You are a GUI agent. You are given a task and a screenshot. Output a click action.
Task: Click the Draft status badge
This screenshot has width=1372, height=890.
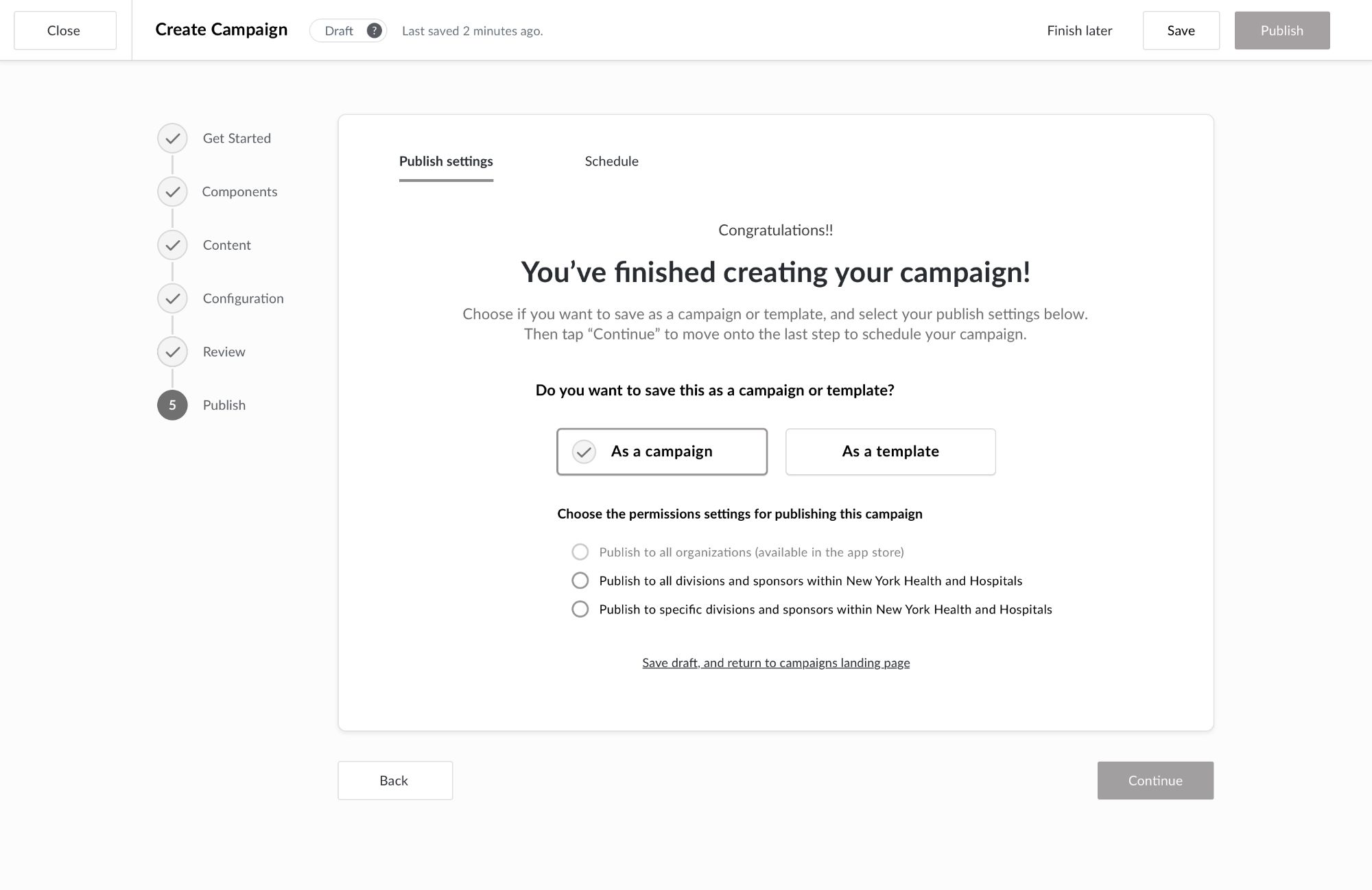point(340,30)
